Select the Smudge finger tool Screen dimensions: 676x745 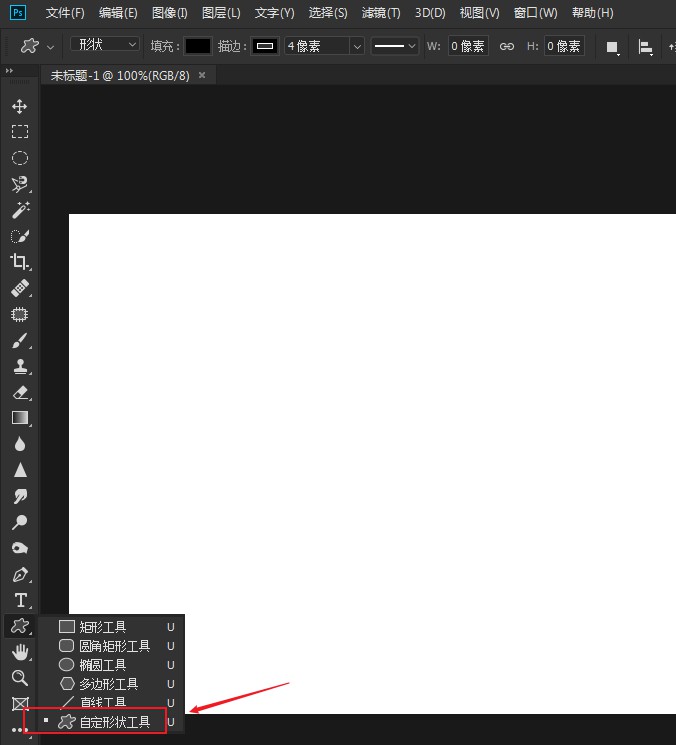coord(20,496)
